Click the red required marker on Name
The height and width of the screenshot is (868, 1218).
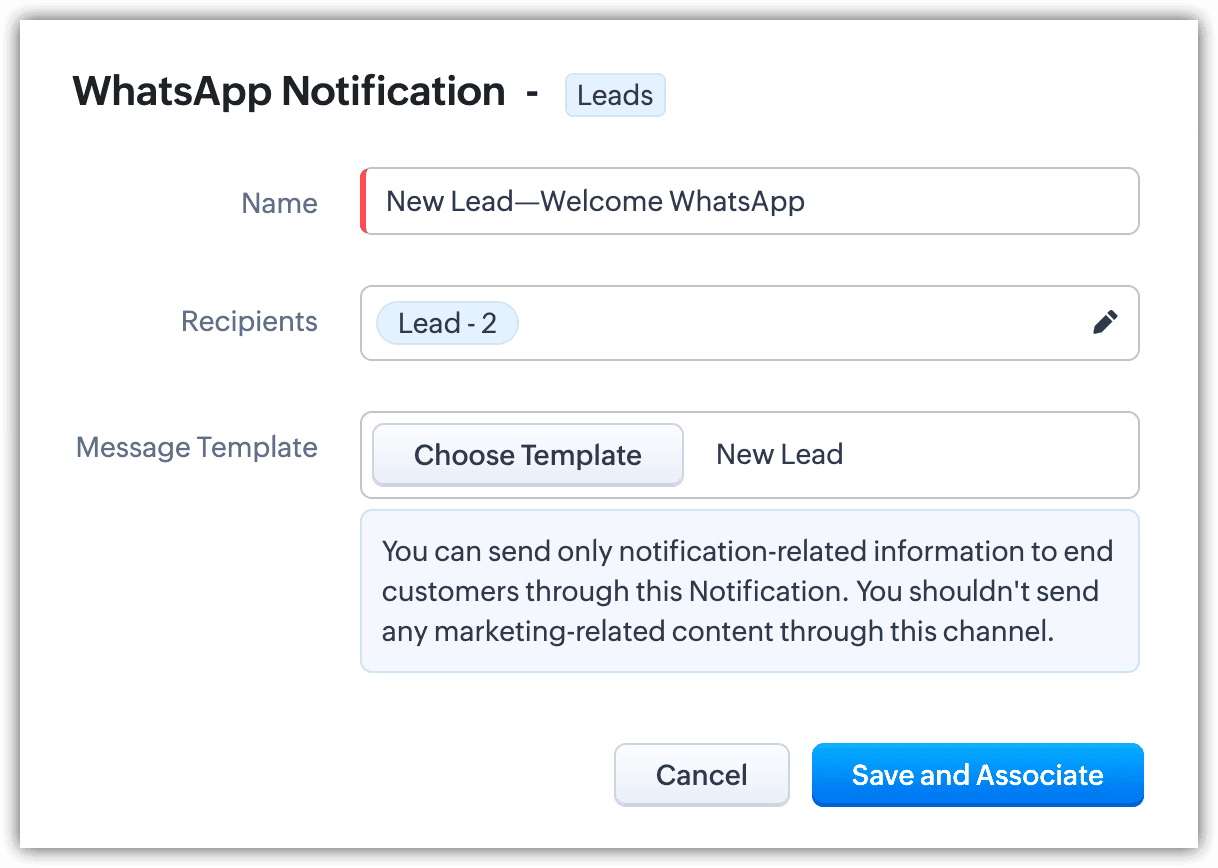(x=364, y=202)
